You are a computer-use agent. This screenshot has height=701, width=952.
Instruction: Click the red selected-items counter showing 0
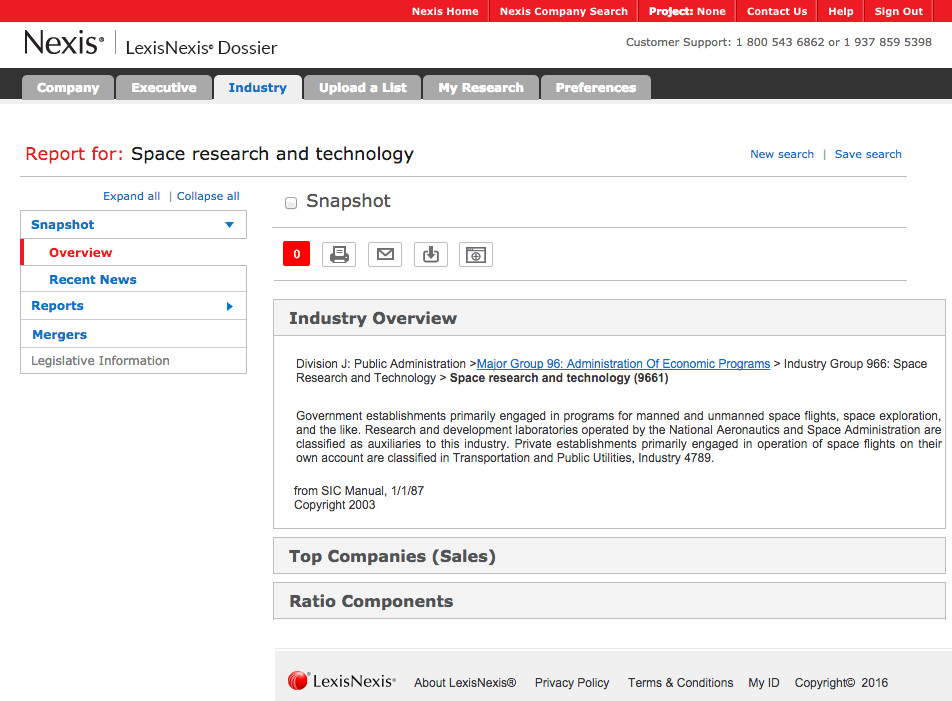click(x=296, y=254)
